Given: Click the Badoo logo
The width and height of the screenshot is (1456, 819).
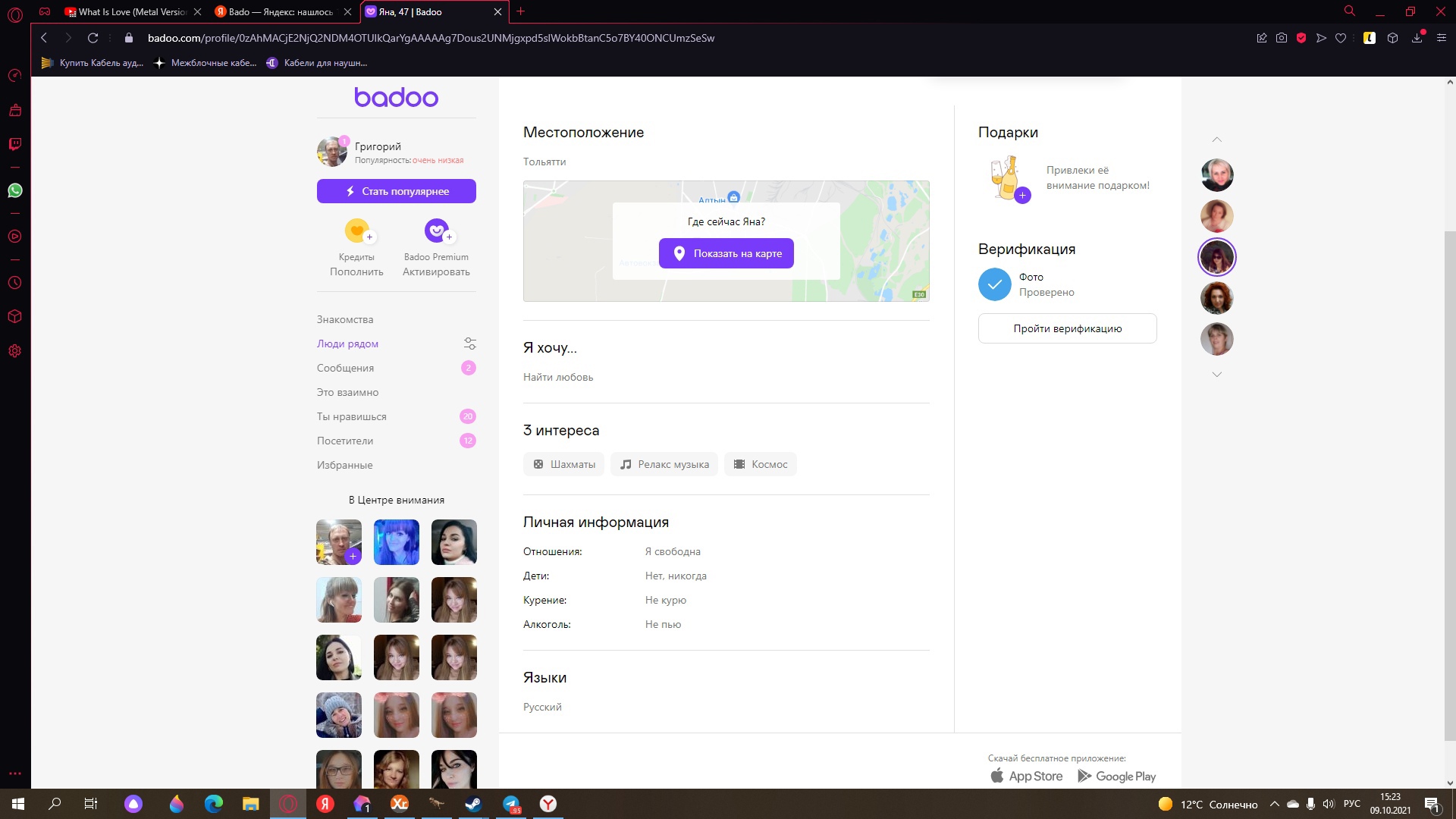Looking at the screenshot, I should 396,97.
